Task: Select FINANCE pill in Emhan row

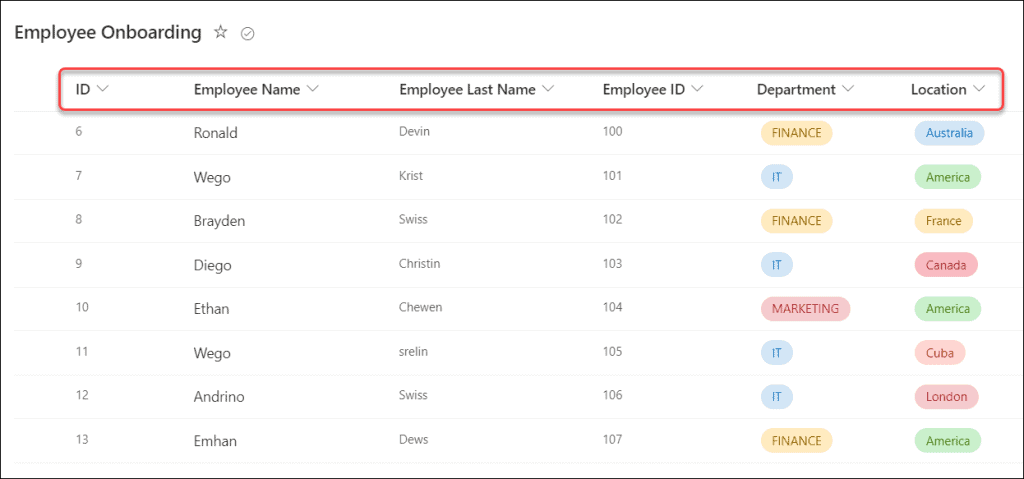Action: (x=796, y=440)
